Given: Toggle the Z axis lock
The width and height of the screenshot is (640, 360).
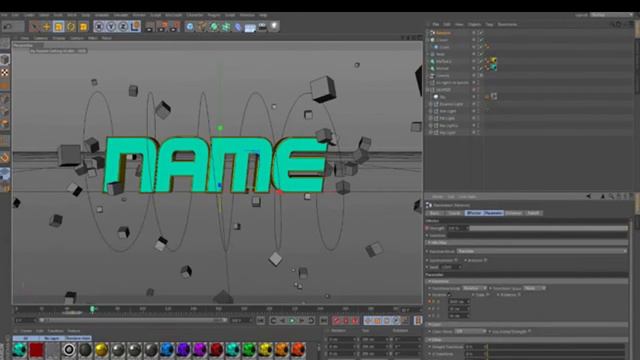Looking at the screenshot, I should point(123,27).
